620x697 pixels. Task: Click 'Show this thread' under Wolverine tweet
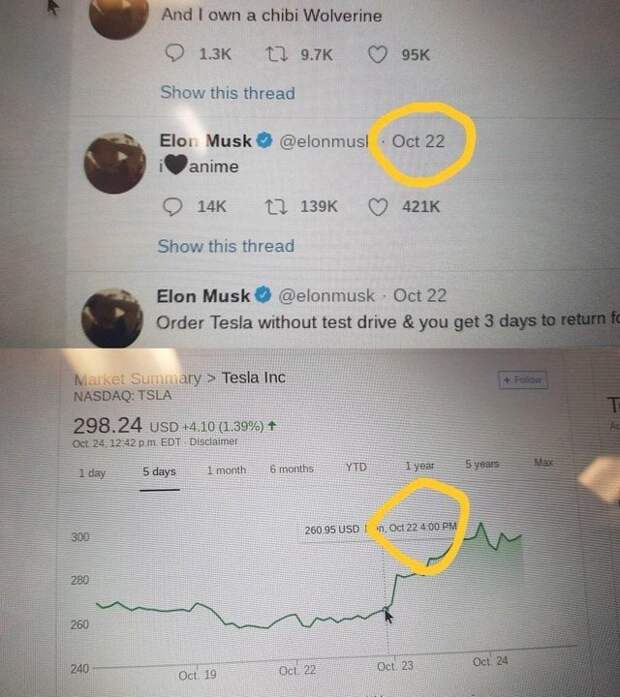pyautogui.click(x=227, y=93)
